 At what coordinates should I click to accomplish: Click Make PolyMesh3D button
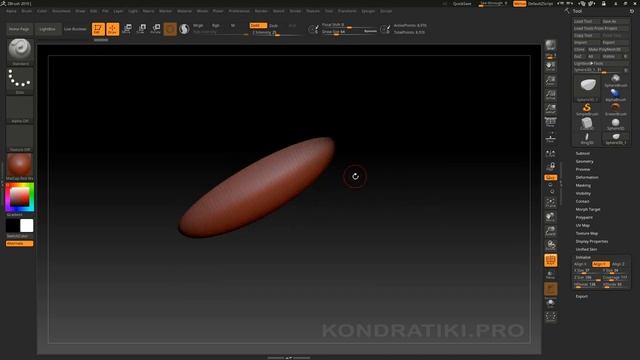[x=607, y=49]
